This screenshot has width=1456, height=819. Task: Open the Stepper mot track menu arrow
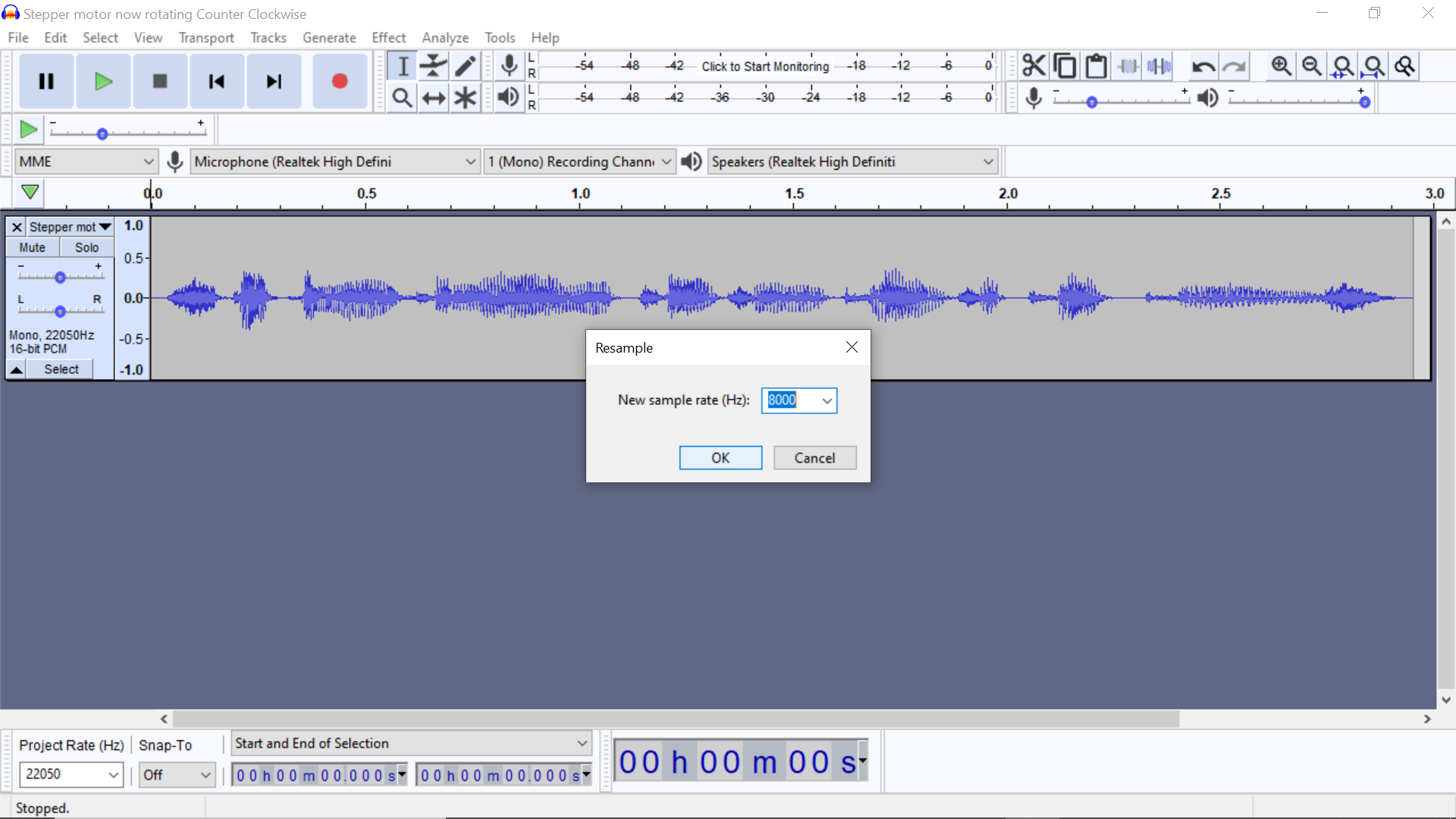tap(105, 227)
